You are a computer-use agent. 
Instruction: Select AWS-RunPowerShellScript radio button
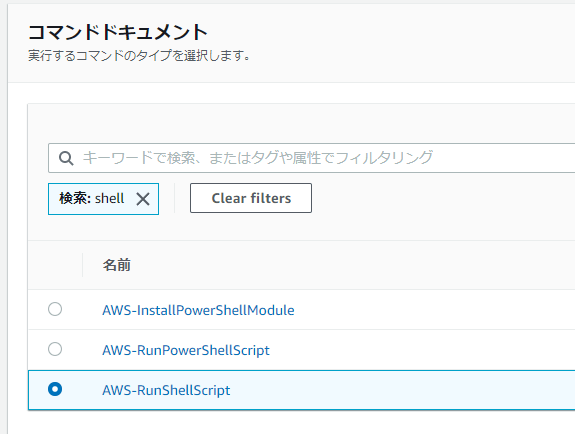tap(55, 349)
